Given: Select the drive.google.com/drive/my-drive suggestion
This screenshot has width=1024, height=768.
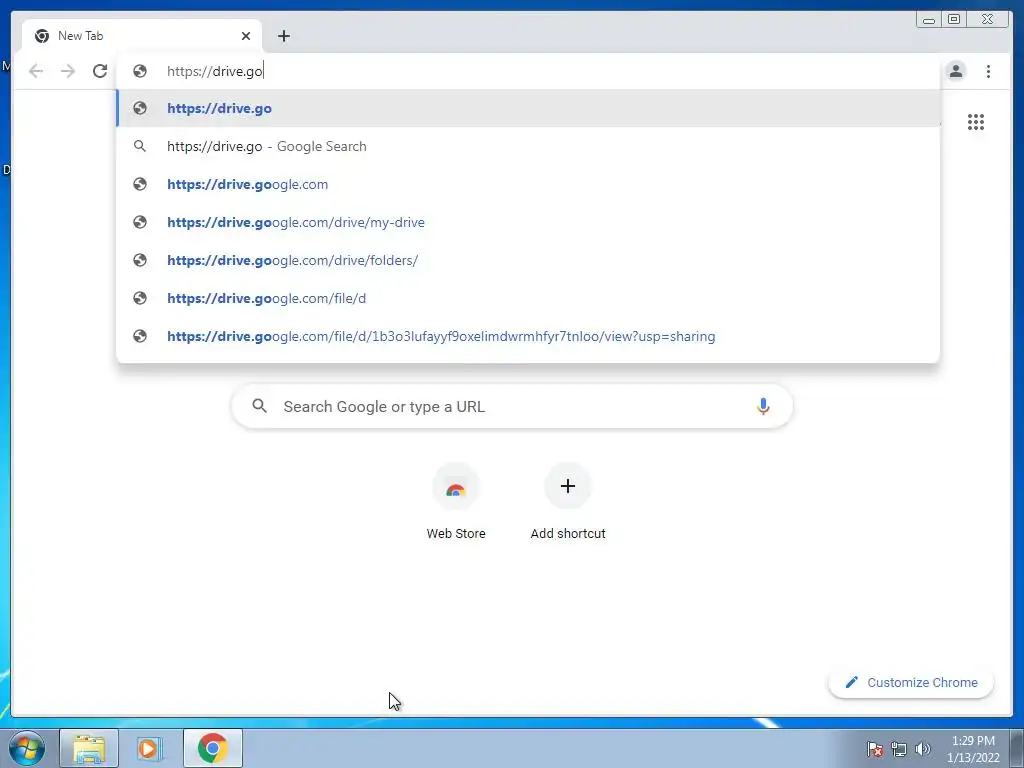Looking at the screenshot, I should pos(528,222).
